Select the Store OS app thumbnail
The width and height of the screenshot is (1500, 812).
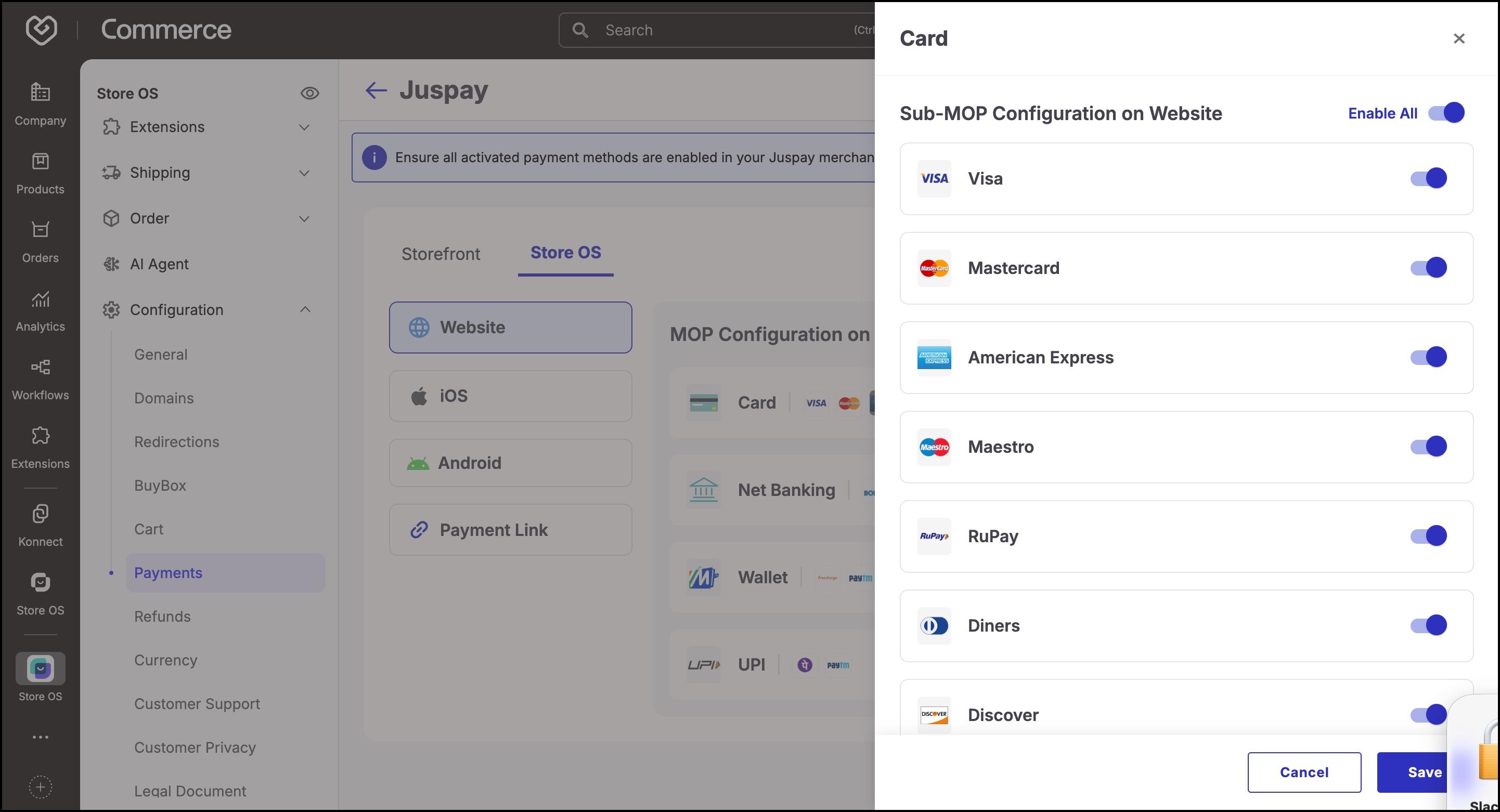click(x=40, y=668)
